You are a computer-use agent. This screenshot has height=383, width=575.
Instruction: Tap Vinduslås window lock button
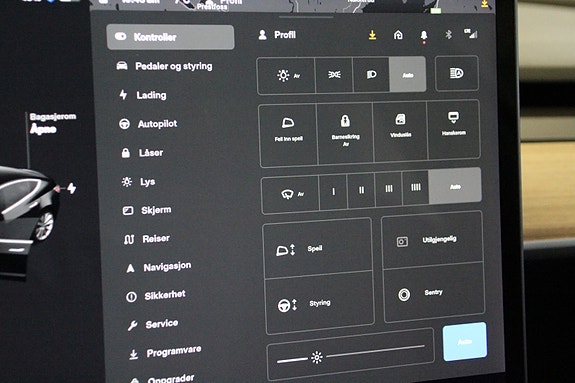400,132
